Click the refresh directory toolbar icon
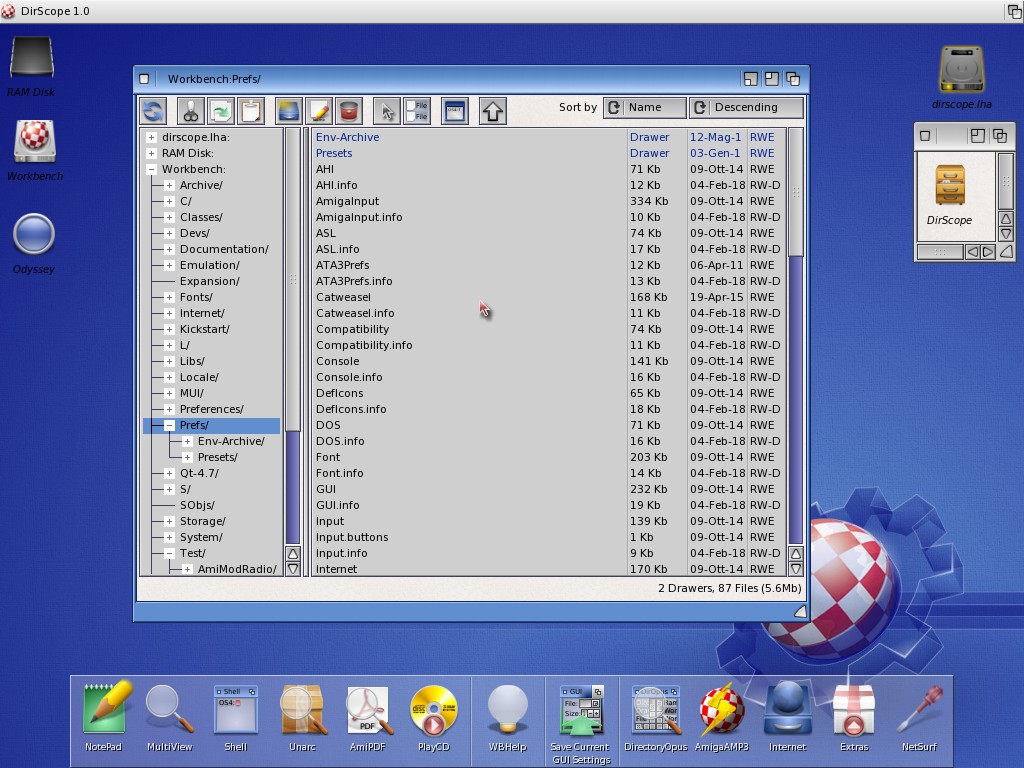Image resolution: width=1024 pixels, height=768 pixels. [x=153, y=110]
